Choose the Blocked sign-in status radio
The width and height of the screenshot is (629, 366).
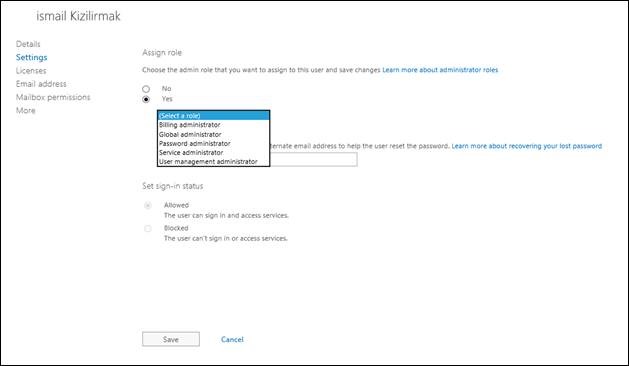pyautogui.click(x=148, y=228)
